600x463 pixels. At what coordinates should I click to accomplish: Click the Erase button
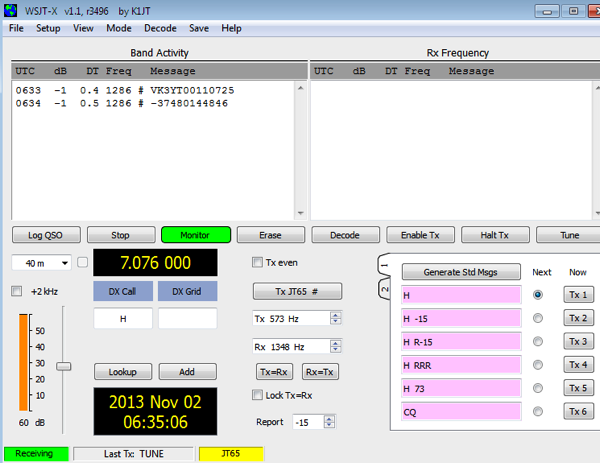point(271,235)
